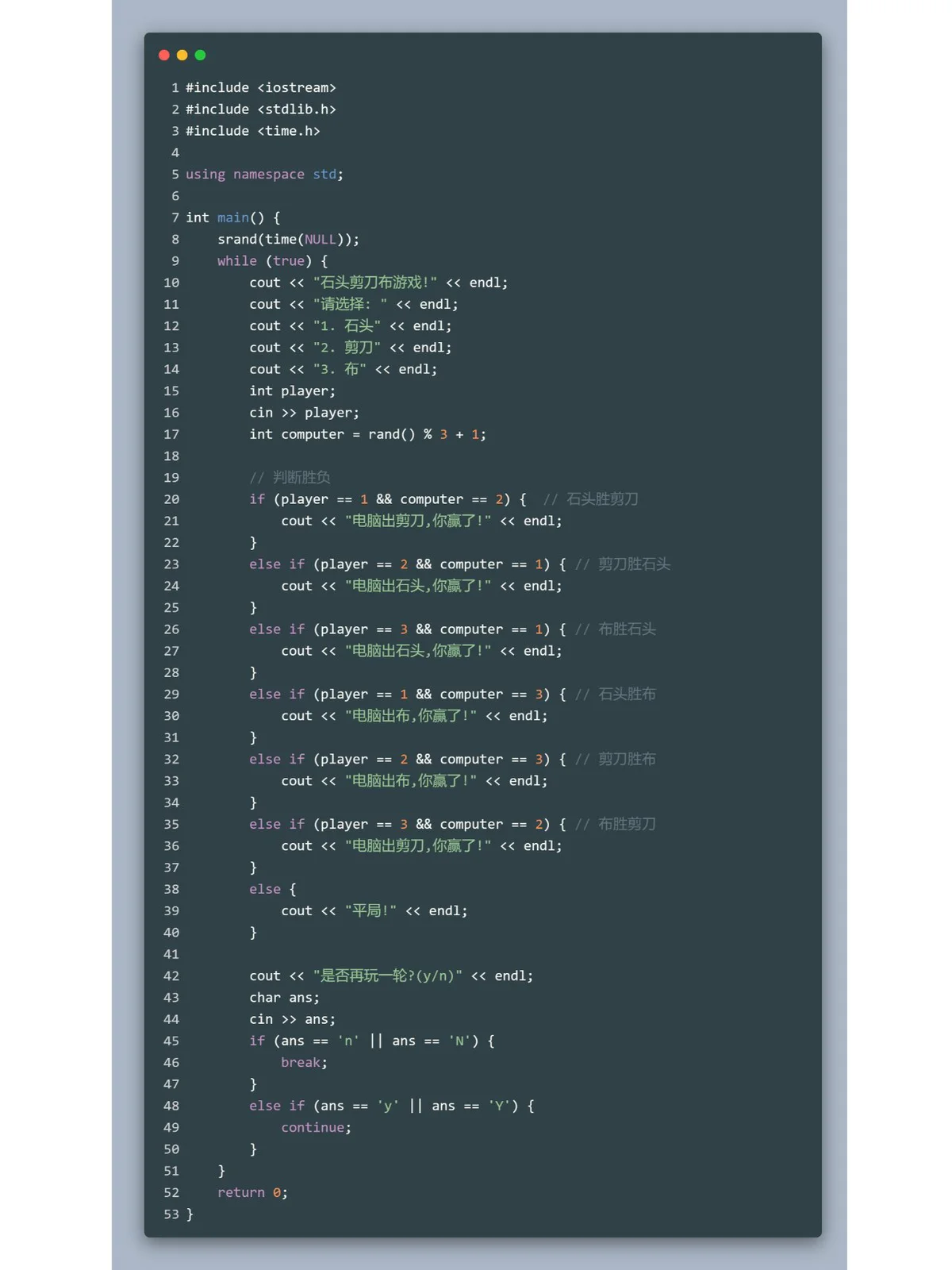Viewport: 952px width, 1270px height.
Task: Click the '请选择:' string
Action: point(350,304)
